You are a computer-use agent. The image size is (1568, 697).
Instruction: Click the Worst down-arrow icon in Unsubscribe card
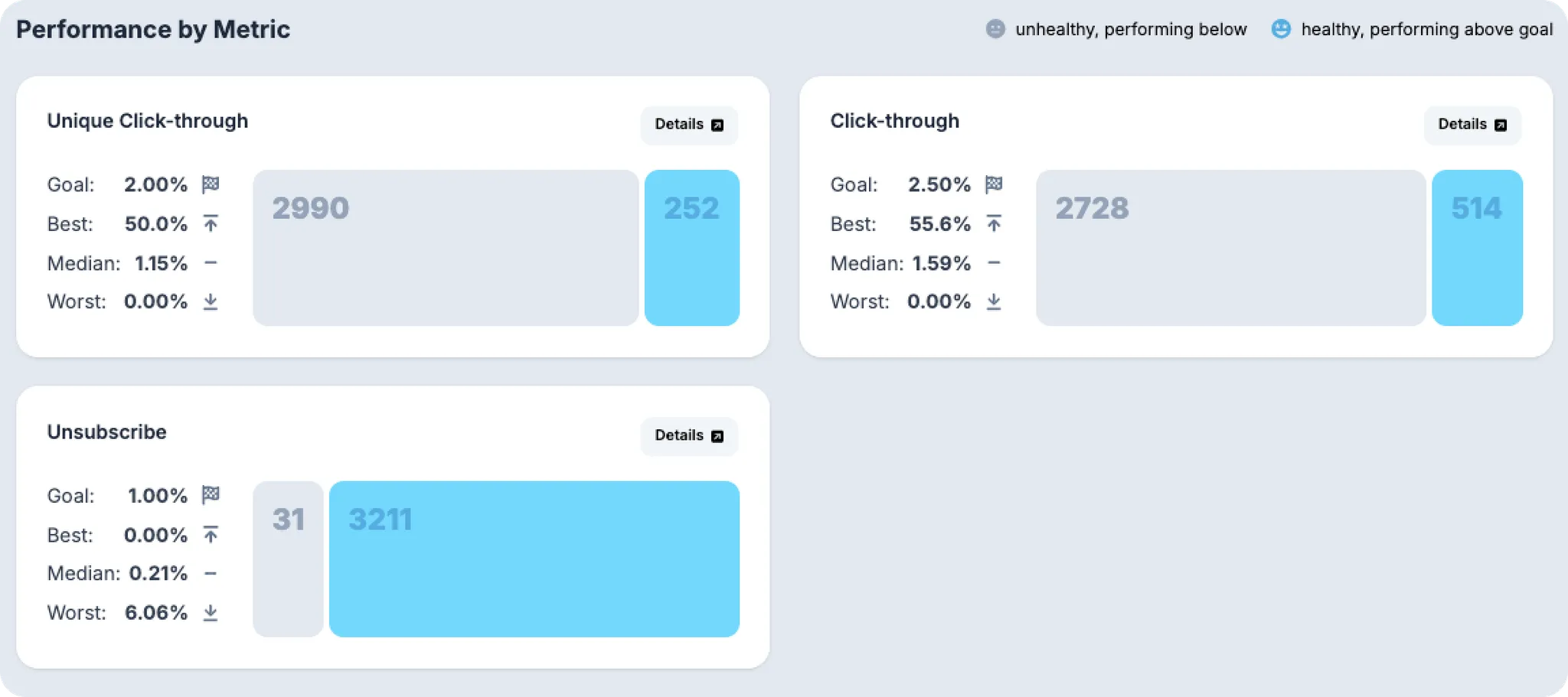click(211, 612)
